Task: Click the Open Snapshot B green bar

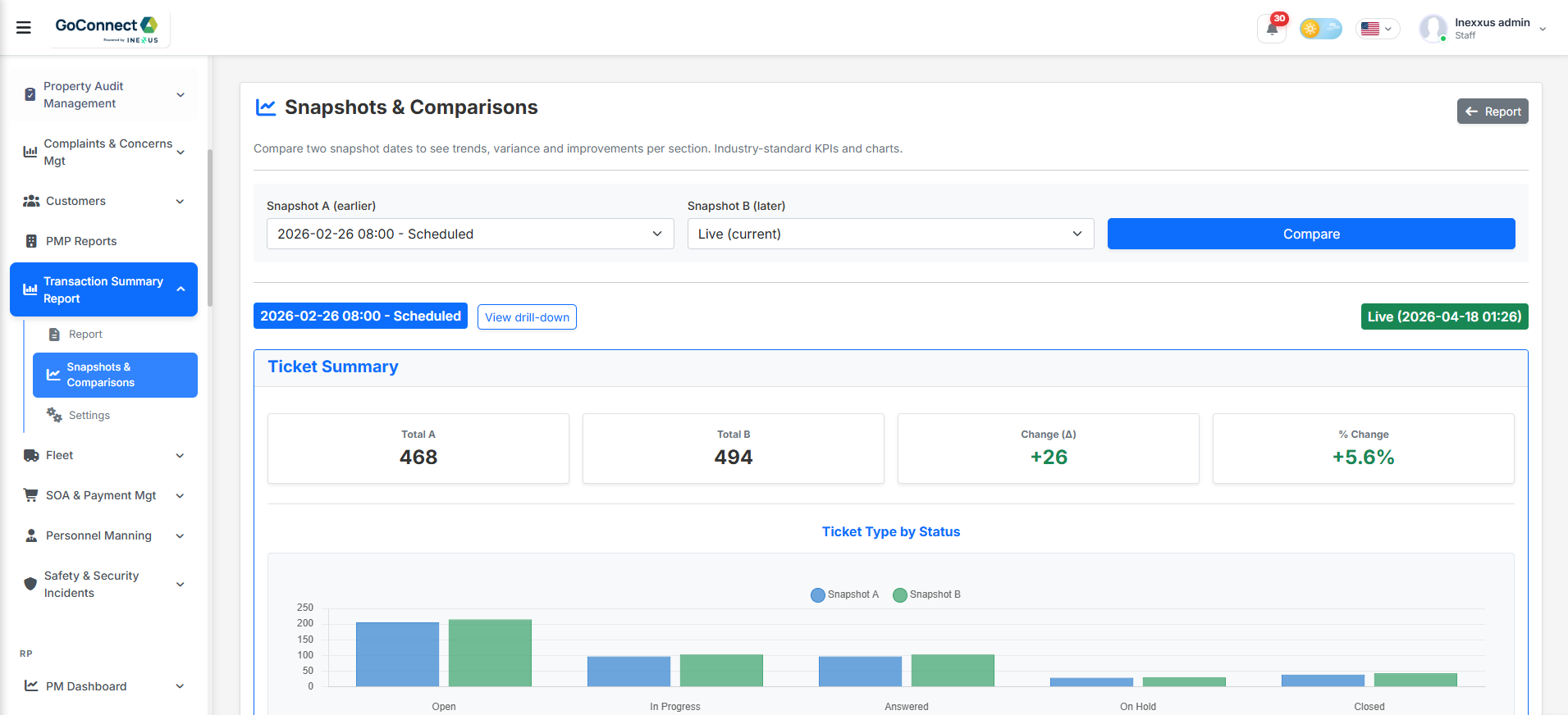Action: 490,653
